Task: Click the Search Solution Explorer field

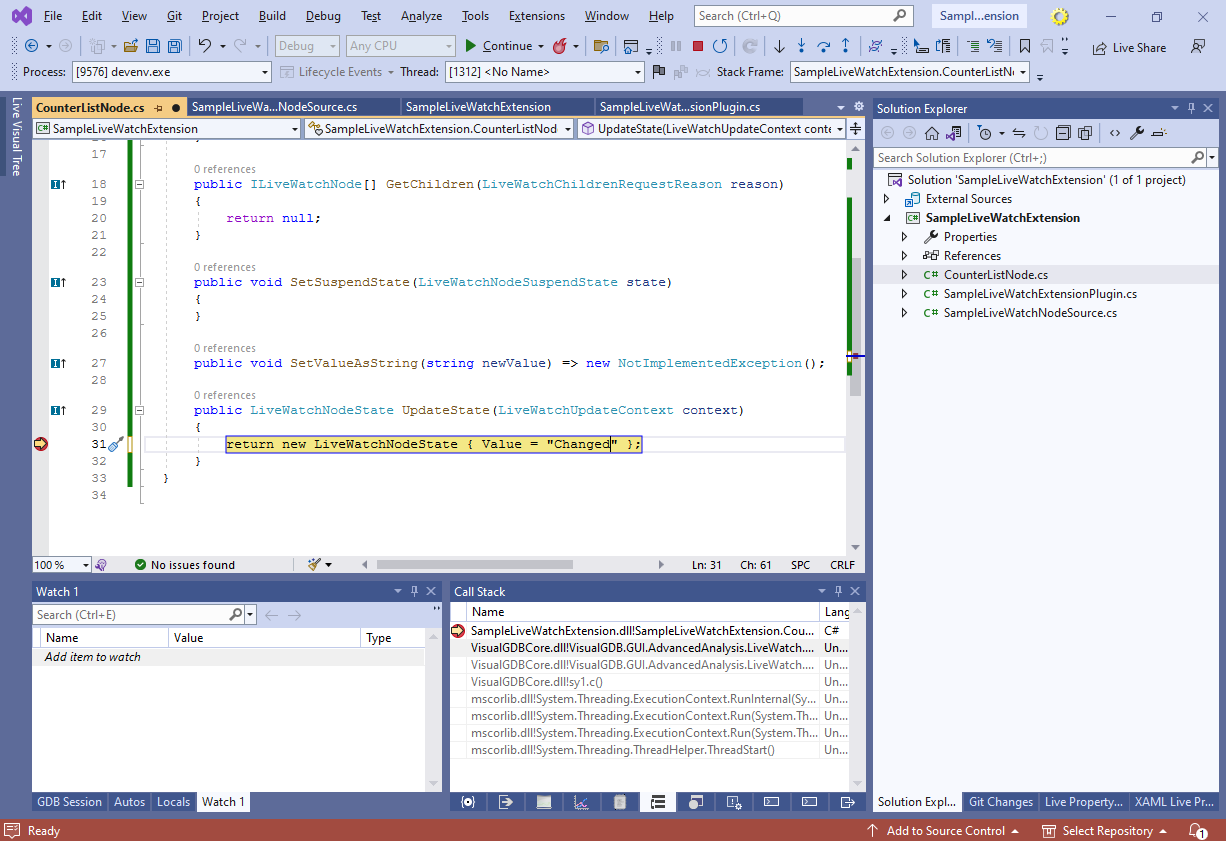Action: [1032, 158]
